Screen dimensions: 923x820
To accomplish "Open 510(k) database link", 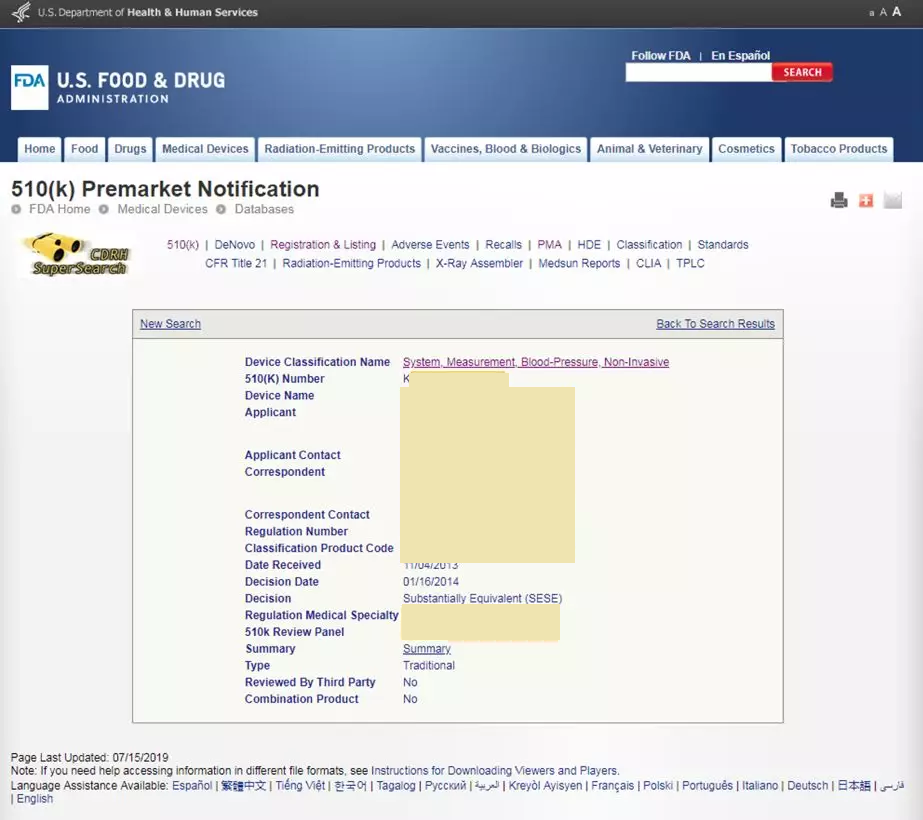I will click(x=182, y=245).
